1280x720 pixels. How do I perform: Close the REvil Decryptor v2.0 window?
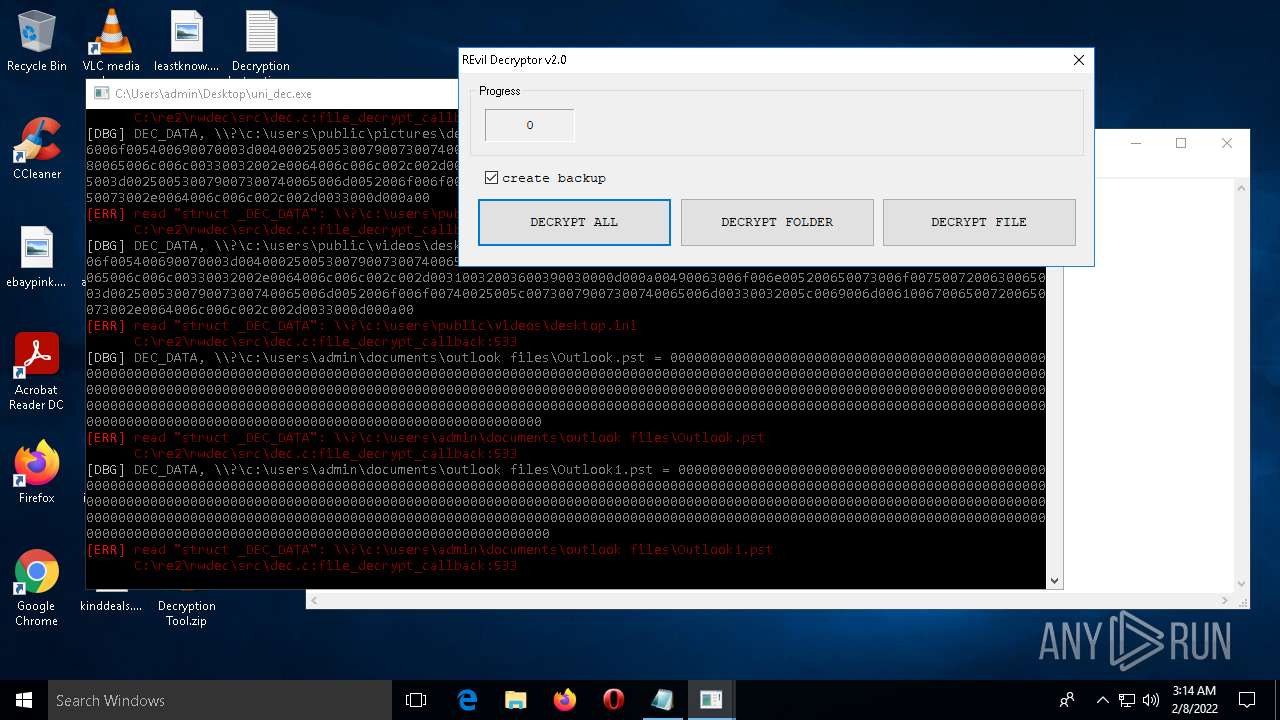click(1078, 60)
